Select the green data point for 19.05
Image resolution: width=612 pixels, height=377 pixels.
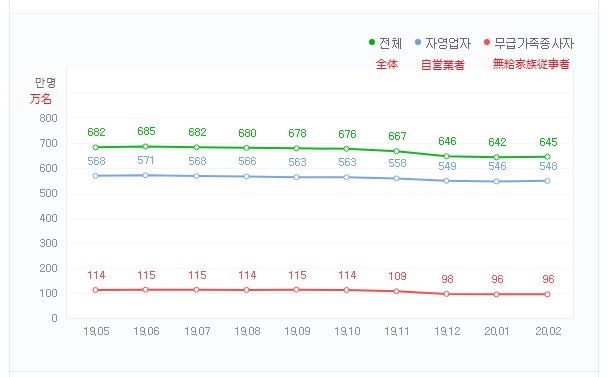coord(96,147)
